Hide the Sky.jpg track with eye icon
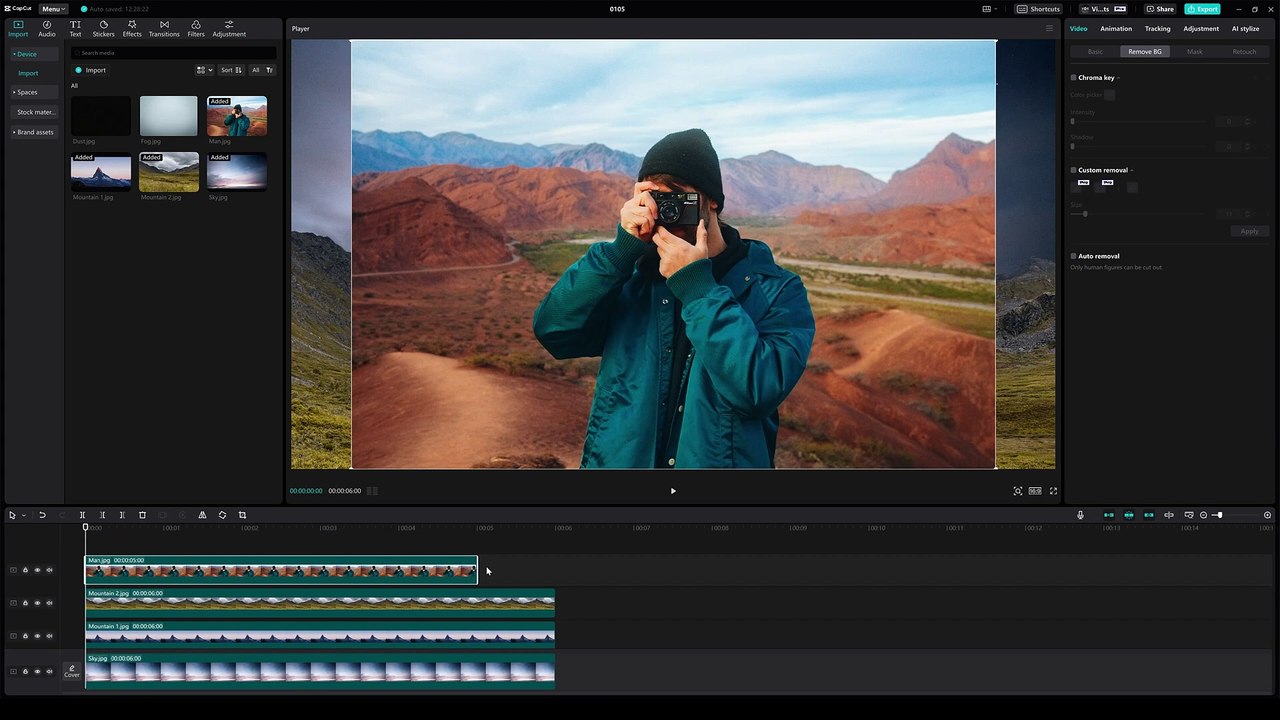1280x720 pixels. pos(37,671)
